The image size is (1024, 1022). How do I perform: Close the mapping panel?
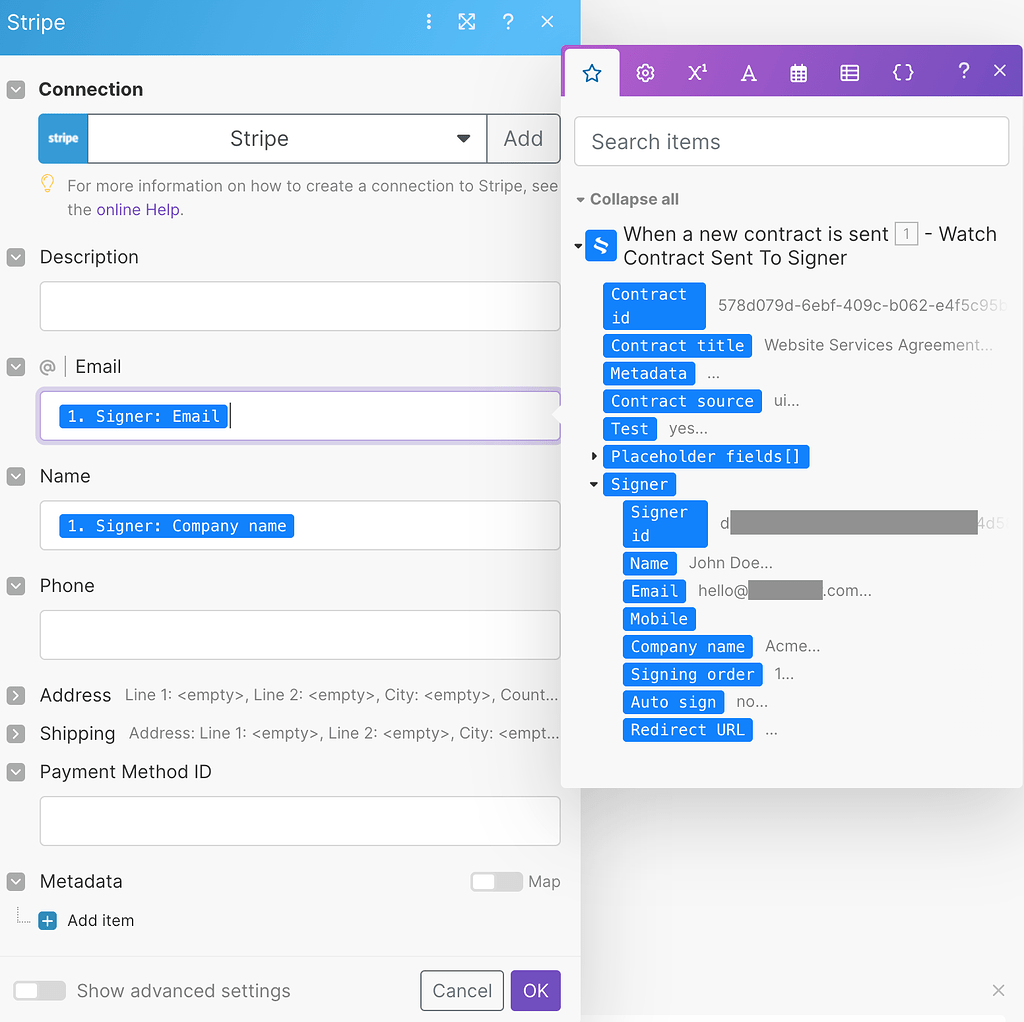pos(999,71)
